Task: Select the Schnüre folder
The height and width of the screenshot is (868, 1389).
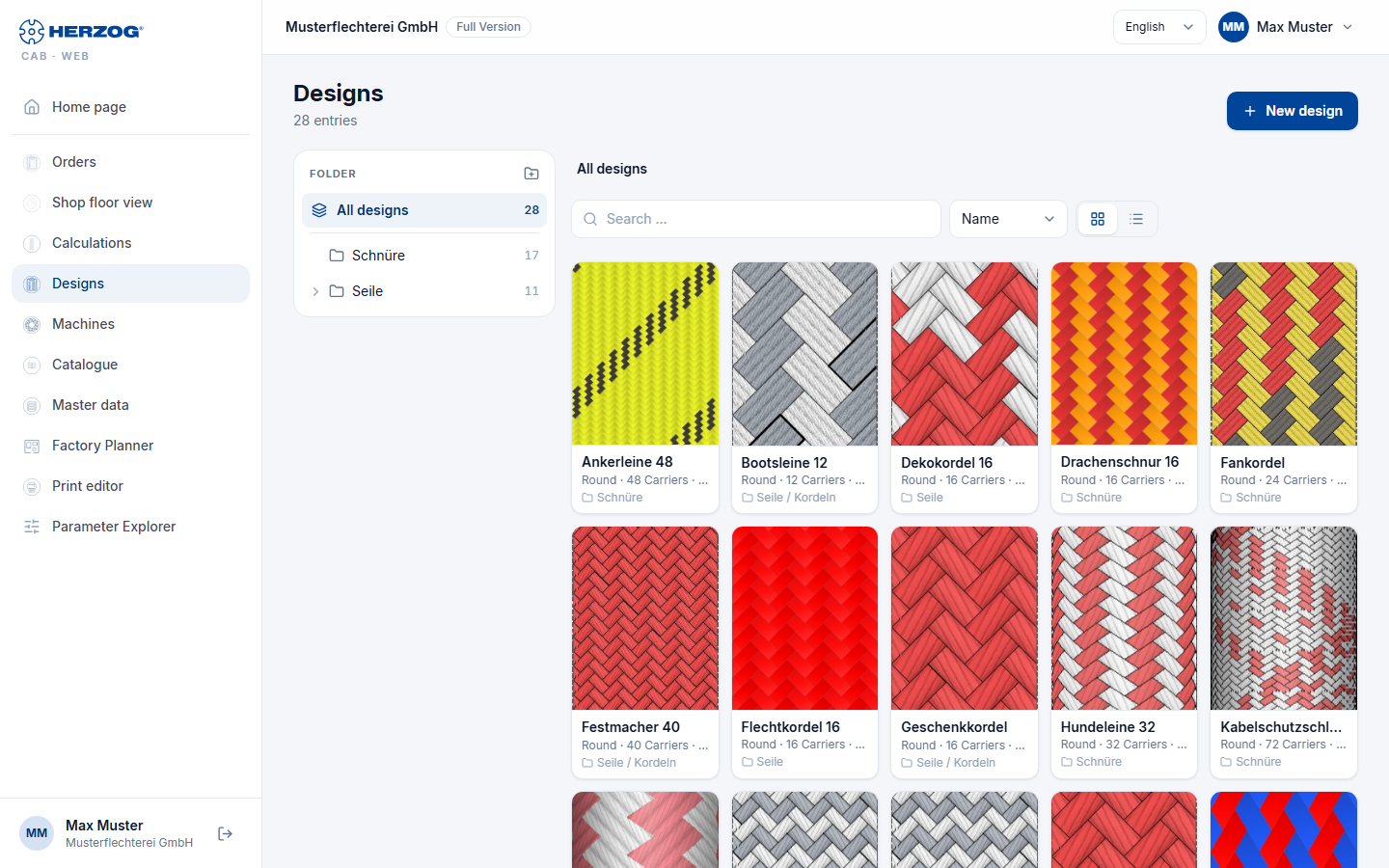Action: 424,256
